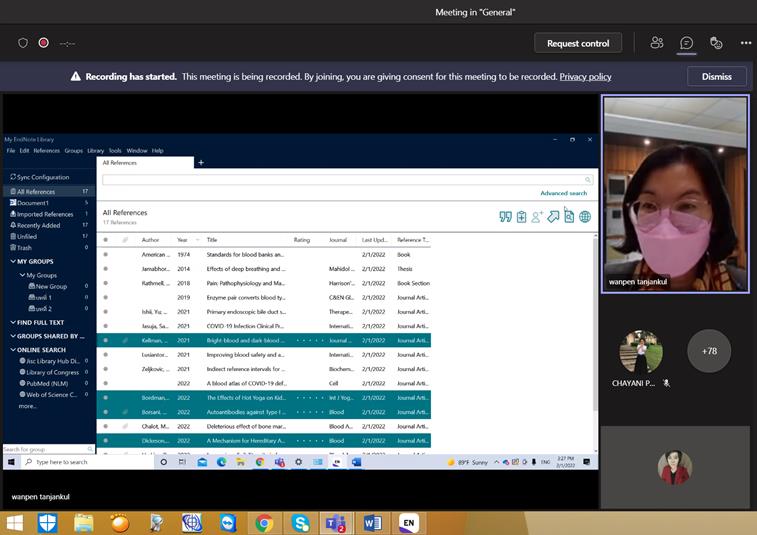
Task: Open the Library menu in EndNote
Action: point(96,151)
